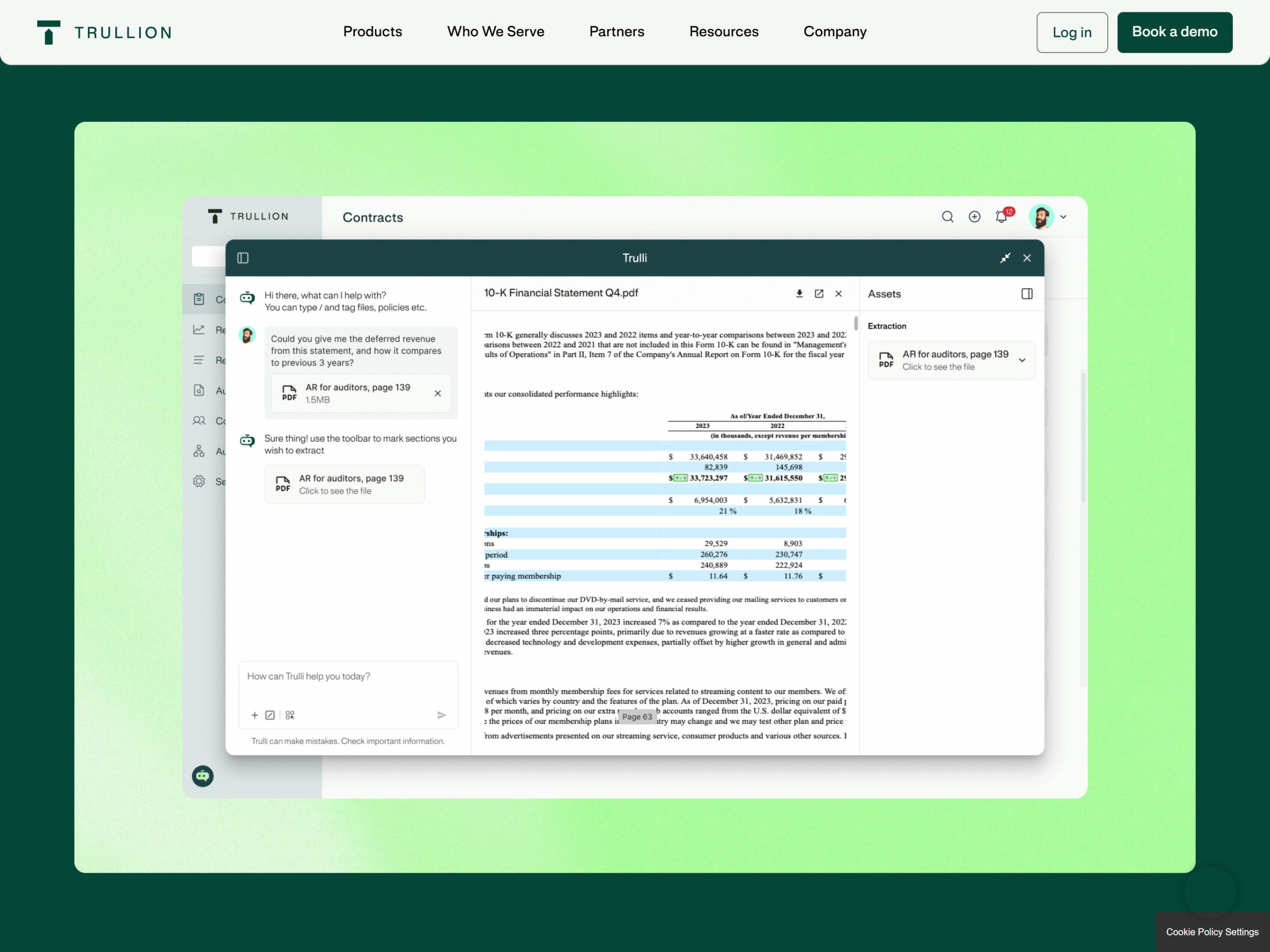Open the Trulli chatbot bubble at bottom left
The height and width of the screenshot is (952, 1270).
tap(202, 776)
